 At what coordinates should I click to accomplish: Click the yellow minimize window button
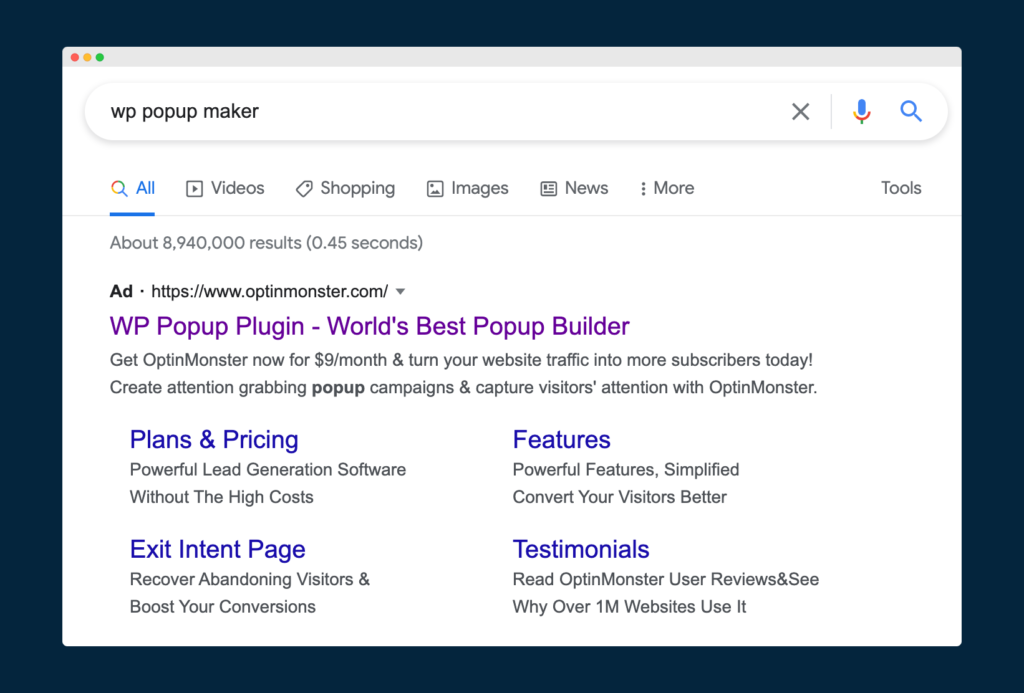[x=88, y=57]
